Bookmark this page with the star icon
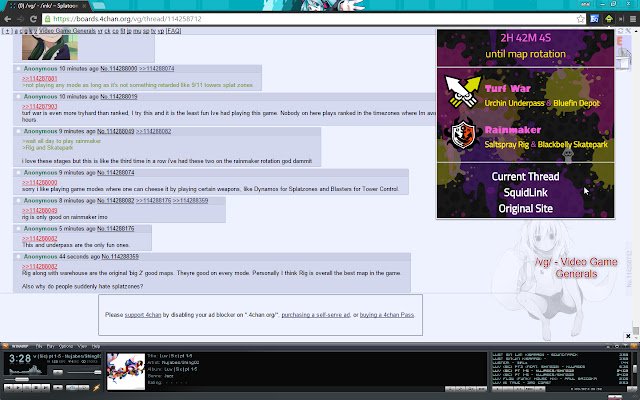The height and width of the screenshot is (400, 640). tap(580, 19)
